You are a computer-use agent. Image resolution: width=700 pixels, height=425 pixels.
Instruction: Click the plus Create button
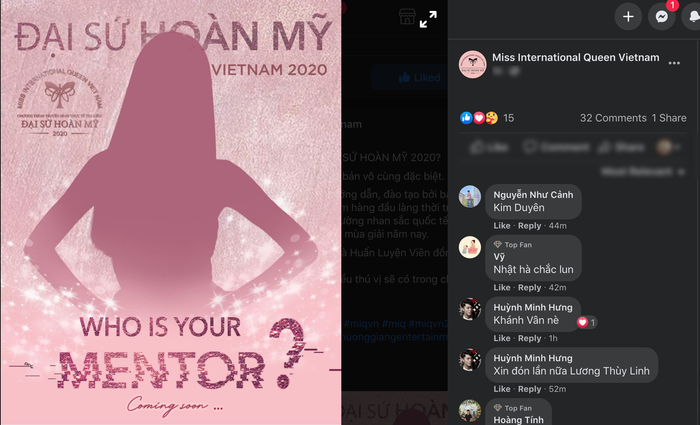pyautogui.click(x=628, y=17)
